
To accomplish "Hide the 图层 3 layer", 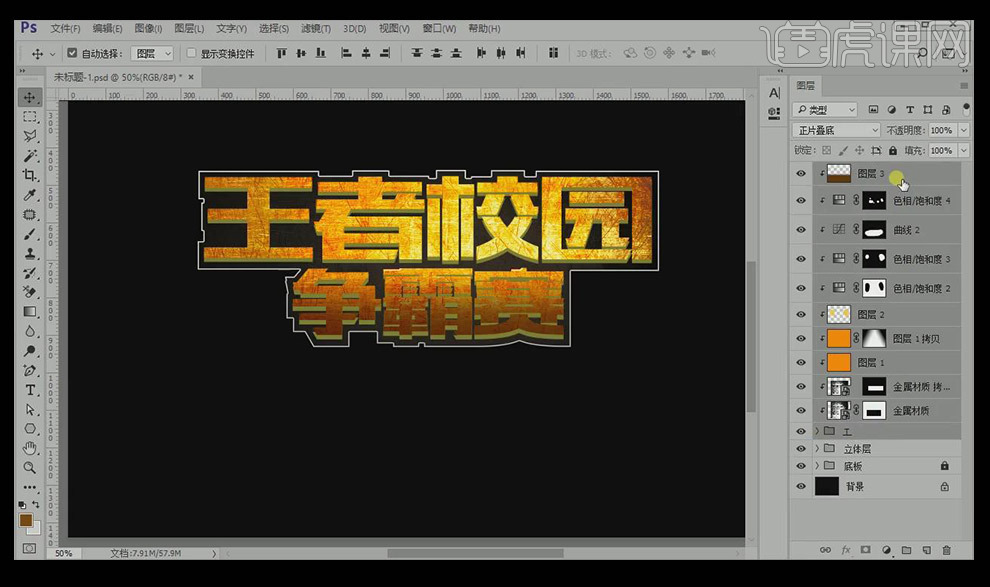I will coord(801,174).
